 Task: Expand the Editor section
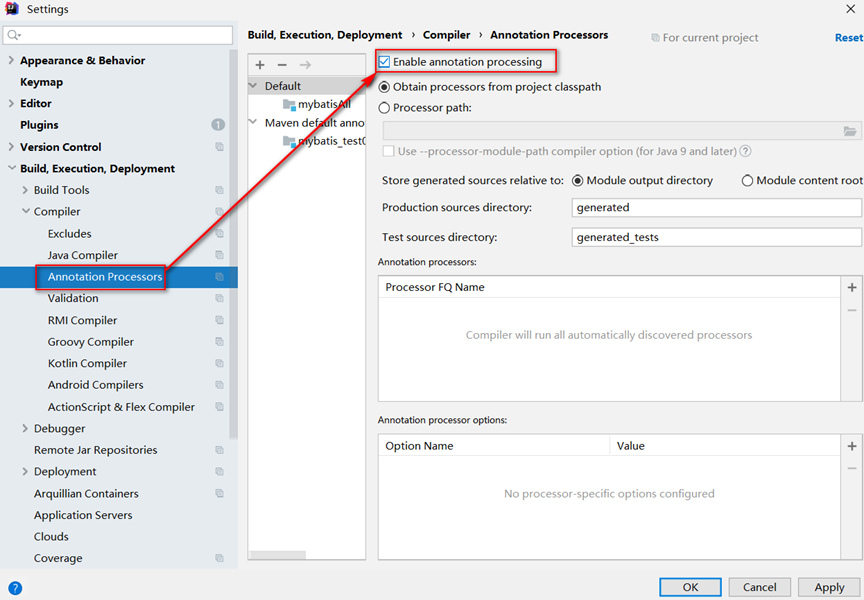(x=11, y=103)
